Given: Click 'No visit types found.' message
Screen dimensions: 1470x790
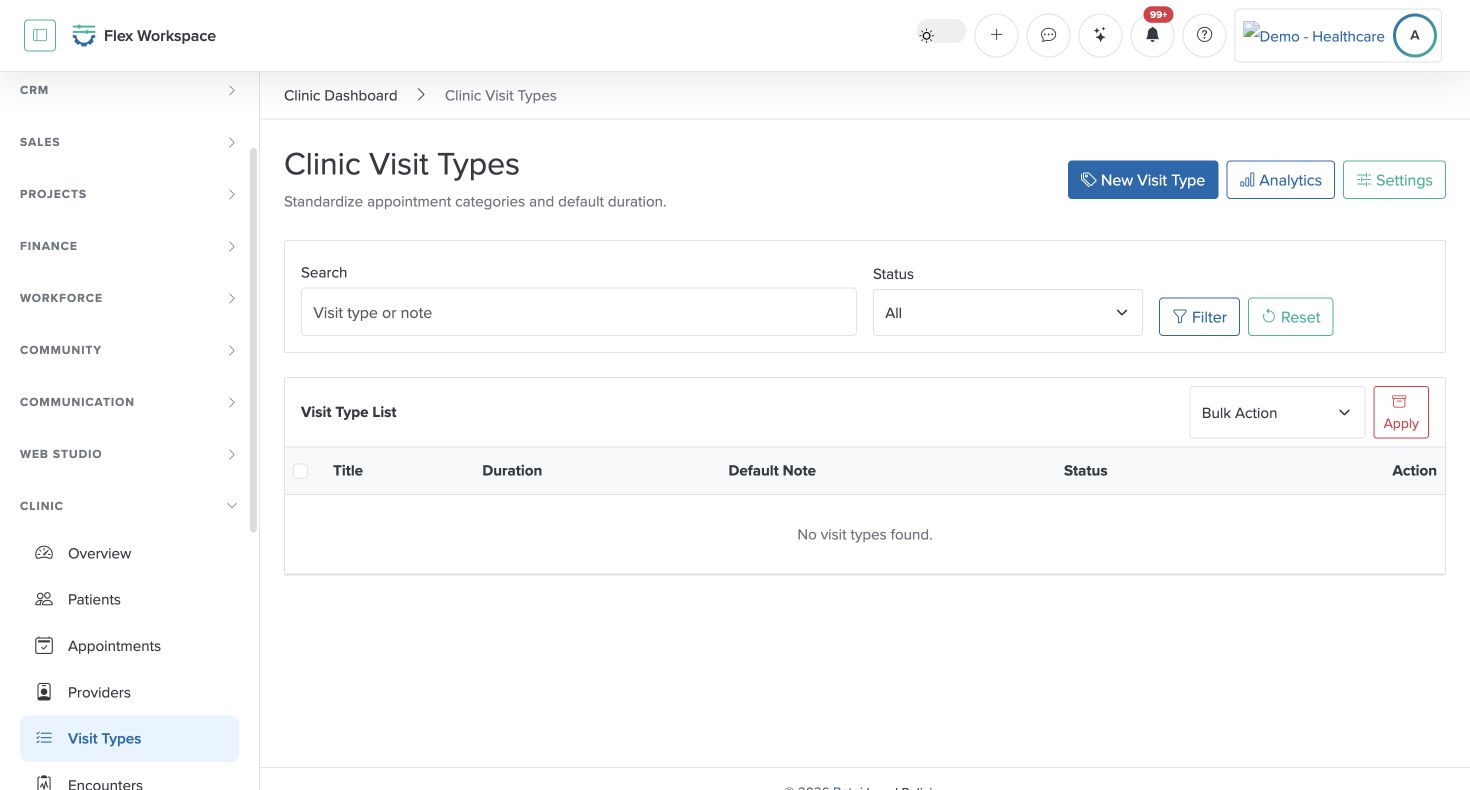Looking at the screenshot, I should [x=864, y=534].
